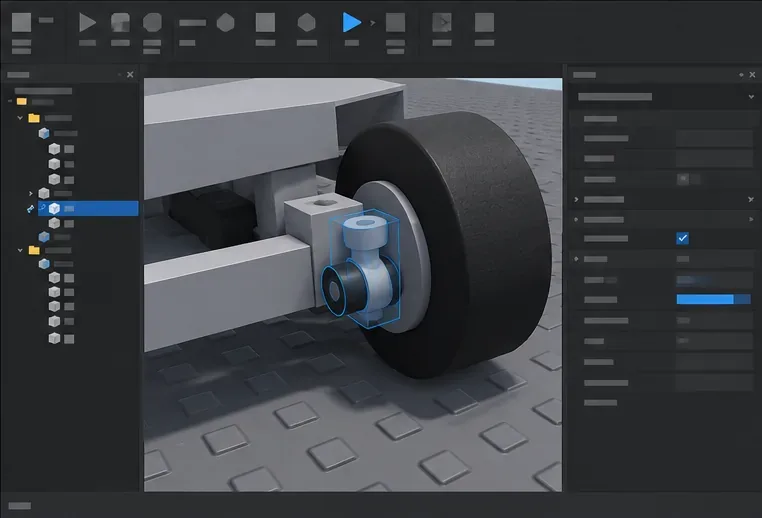The width and height of the screenshot is (762, 518).
Task: Start the simulation with the blue play arrow
Action: pos(351,22)
